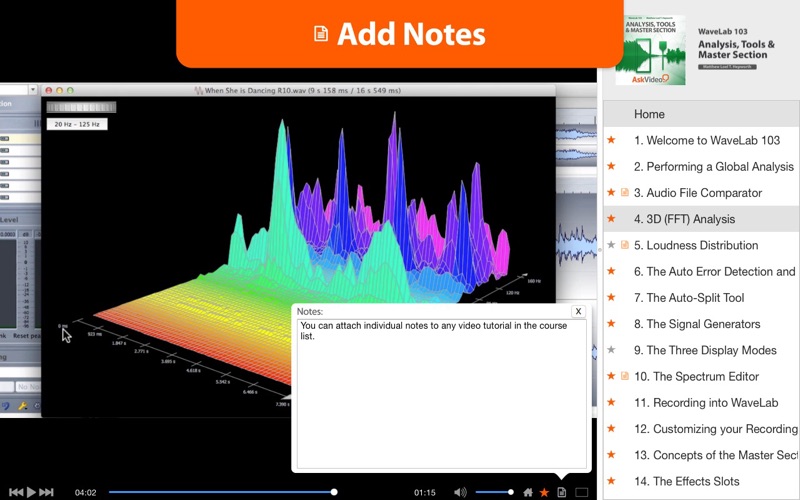
Task: Enable gray star for The Three Display Modes
Action: 611,350
